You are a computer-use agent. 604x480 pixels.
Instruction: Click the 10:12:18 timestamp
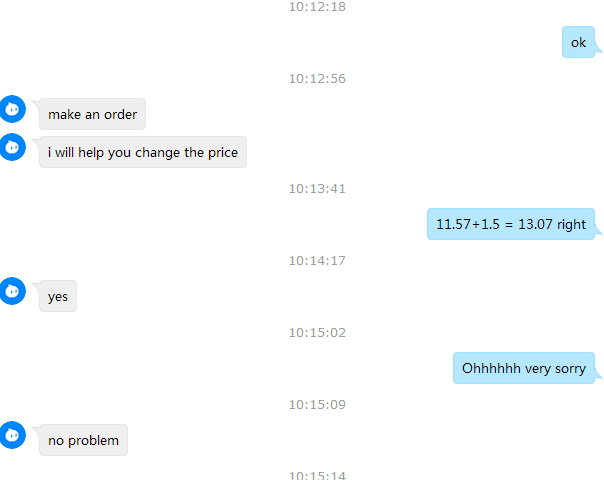point(317,7)
